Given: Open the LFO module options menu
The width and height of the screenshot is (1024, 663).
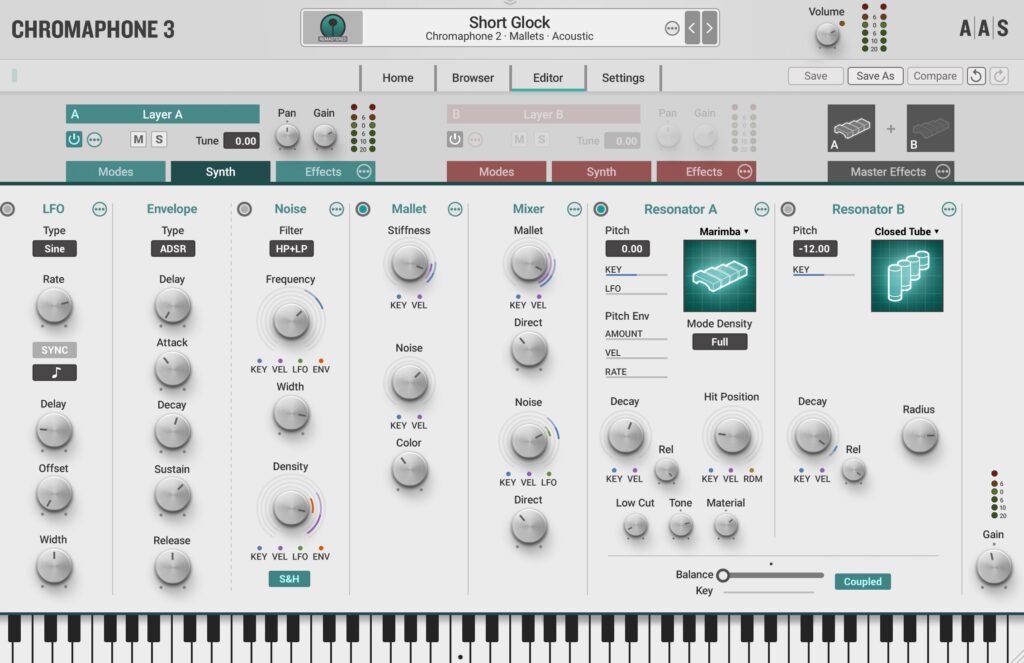Looking at the screenshot, I should point(99,209).
